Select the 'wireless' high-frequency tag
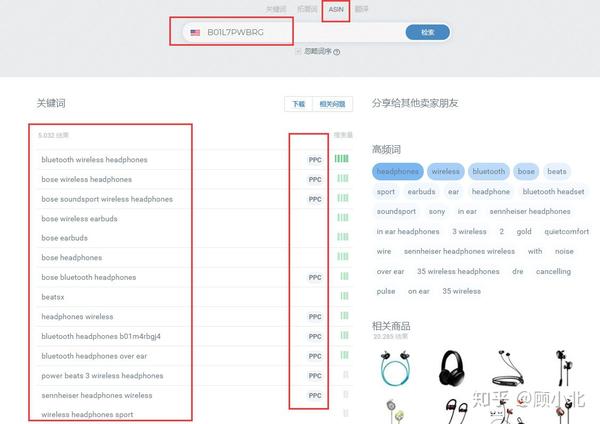600x424 pixels. pos(445,171)
